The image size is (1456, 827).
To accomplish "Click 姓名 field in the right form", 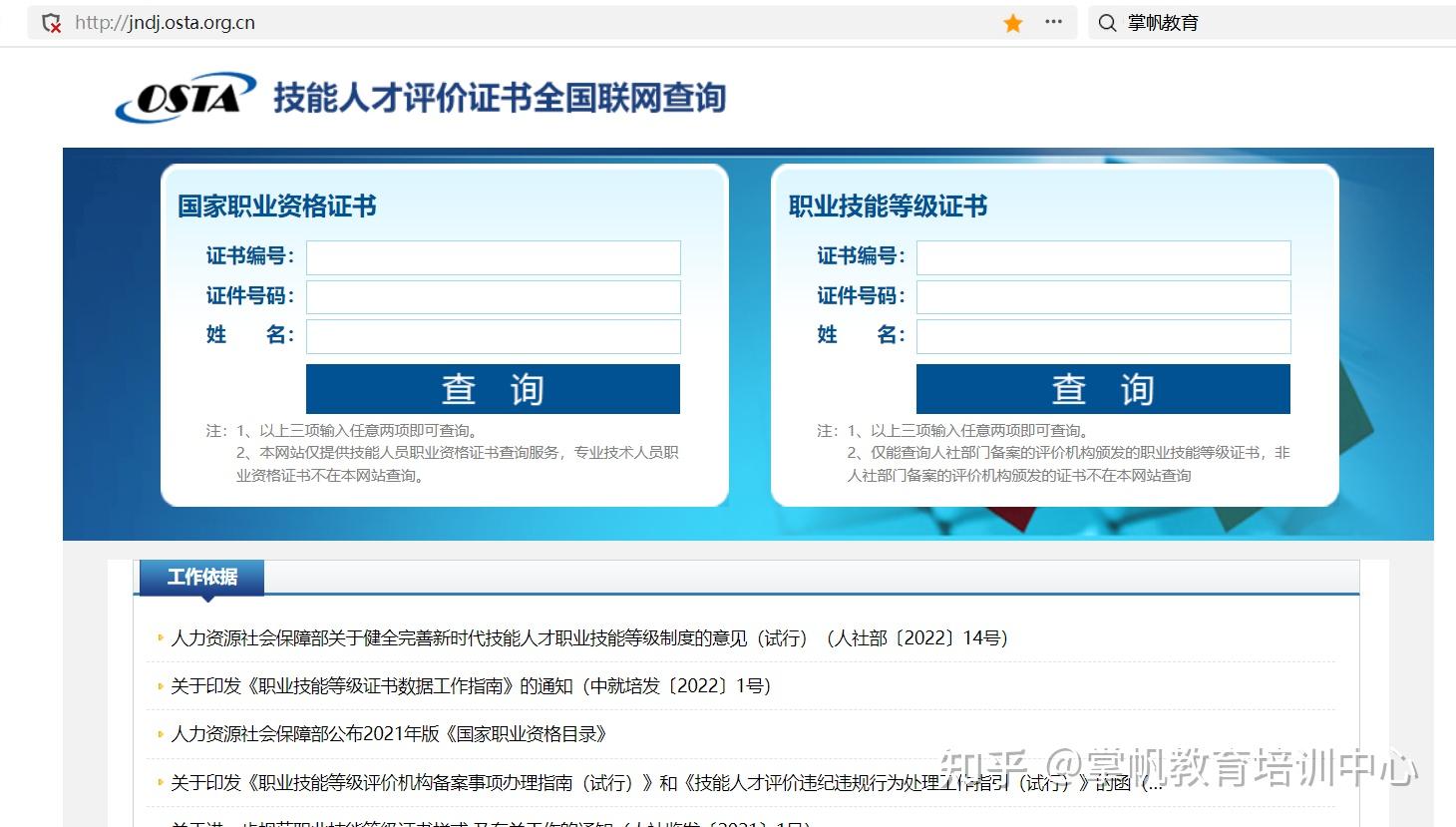I will click(1103, 336).
